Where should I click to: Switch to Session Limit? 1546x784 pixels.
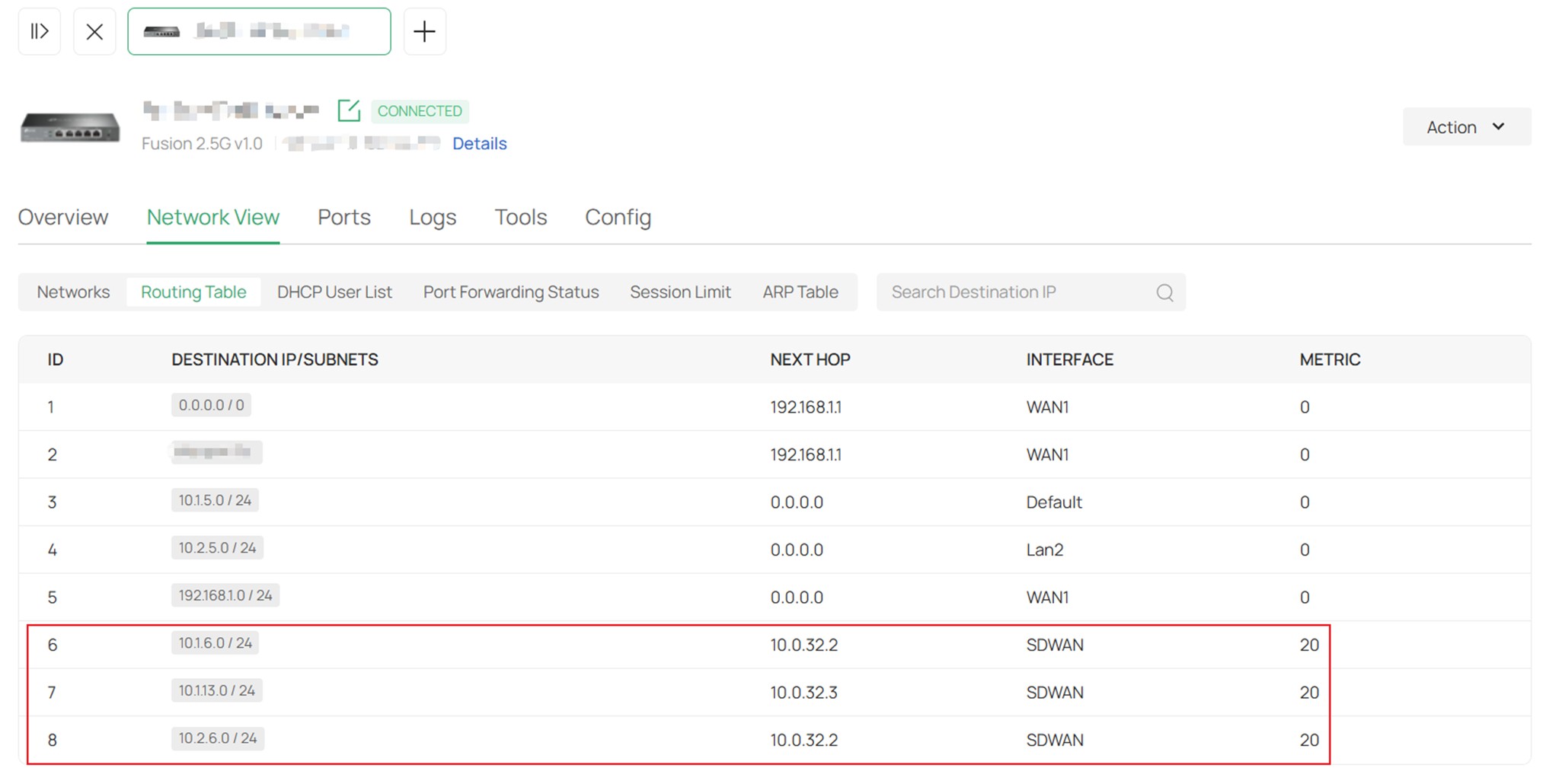click(x=680, y=292)
